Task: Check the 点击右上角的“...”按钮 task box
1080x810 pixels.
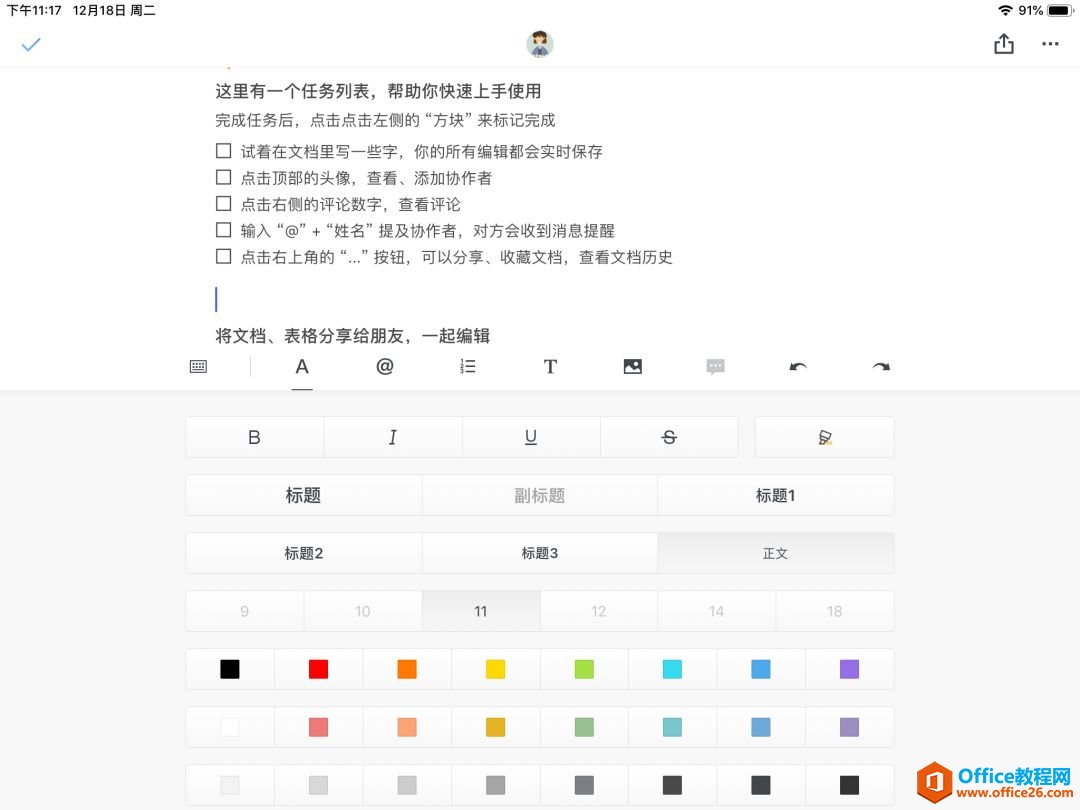Action: point(223,256)
